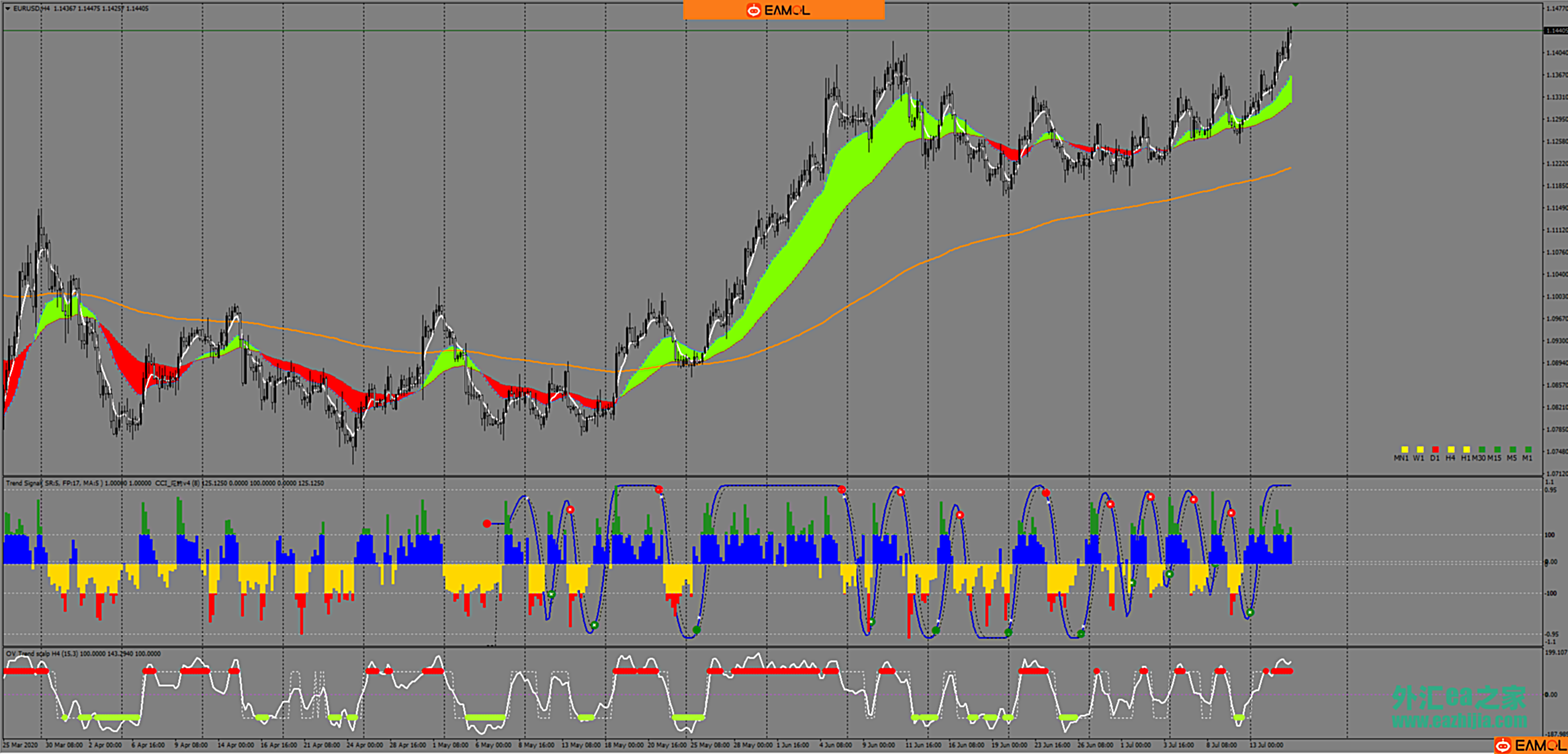This screenshot has height=754, width=1568.
Task: Click the H4 yellow timeframe square
Action: pos(1450,449)
